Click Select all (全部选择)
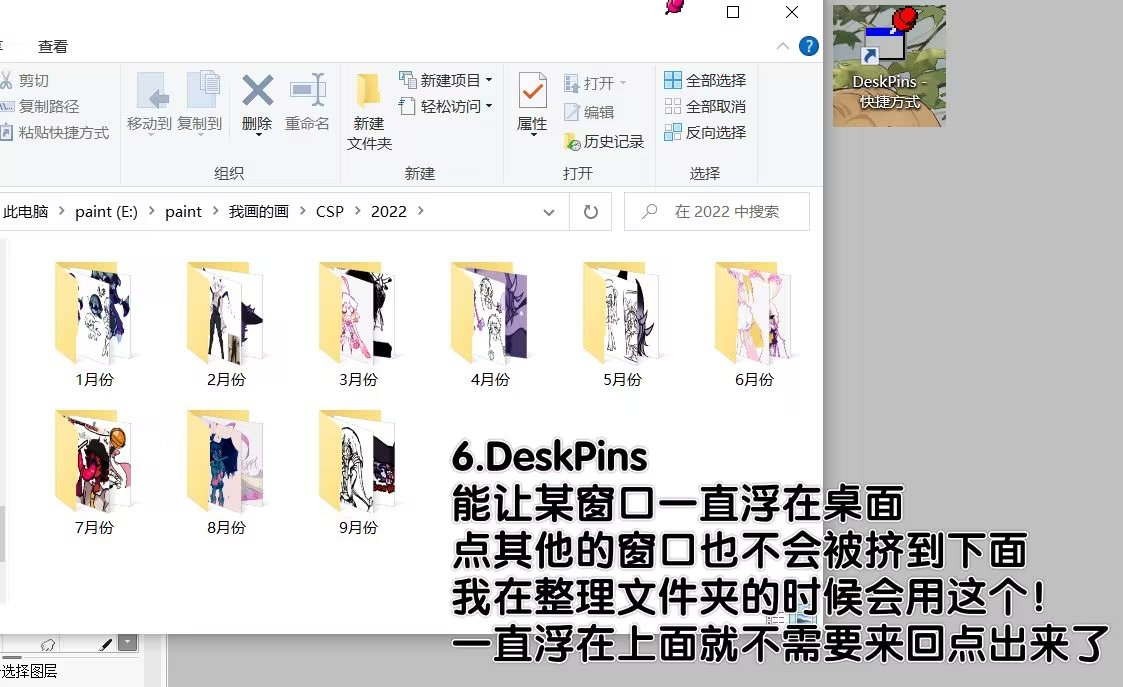The height and width of the screenshot is (687, 1123). pyautogui.click(x=705, y=80)
